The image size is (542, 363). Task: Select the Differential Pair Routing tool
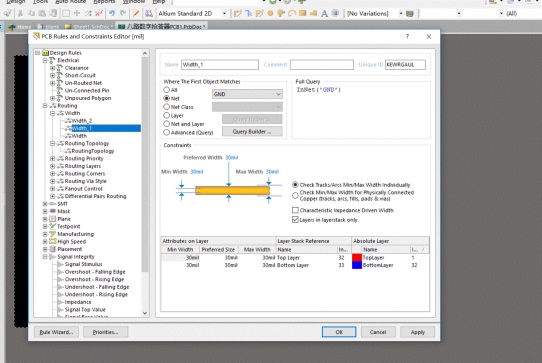[249, 13]
